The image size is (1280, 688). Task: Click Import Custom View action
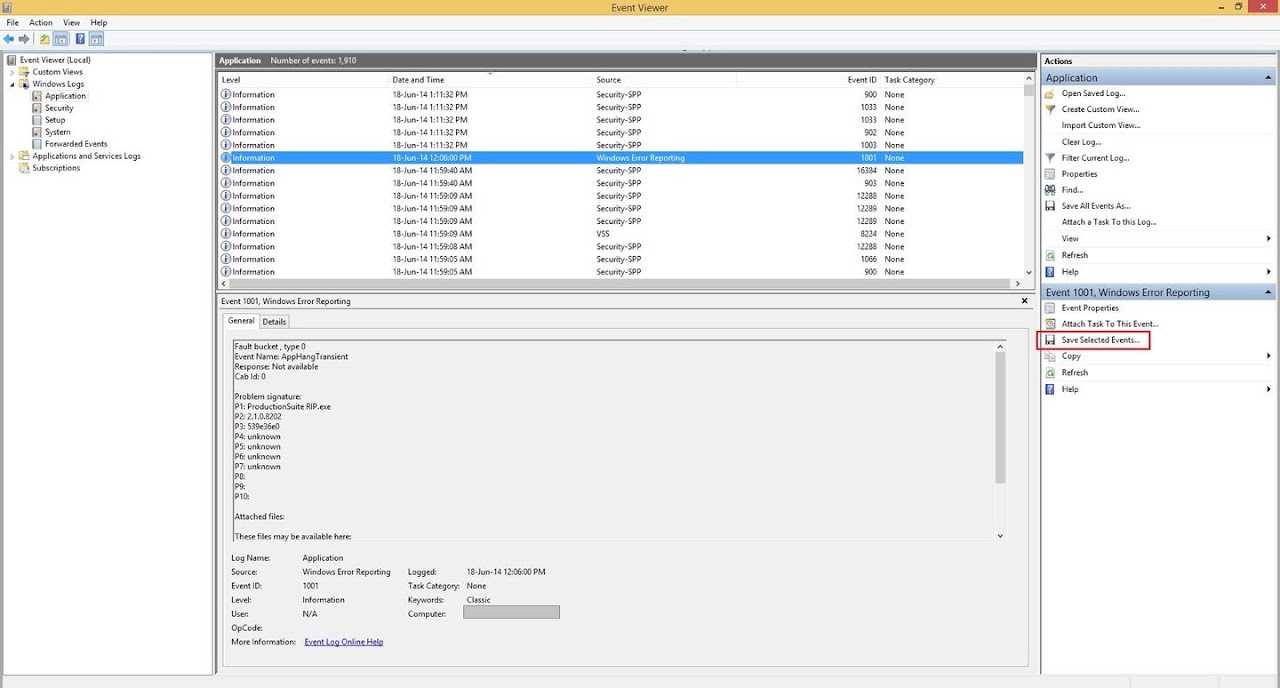(1101, 125)
